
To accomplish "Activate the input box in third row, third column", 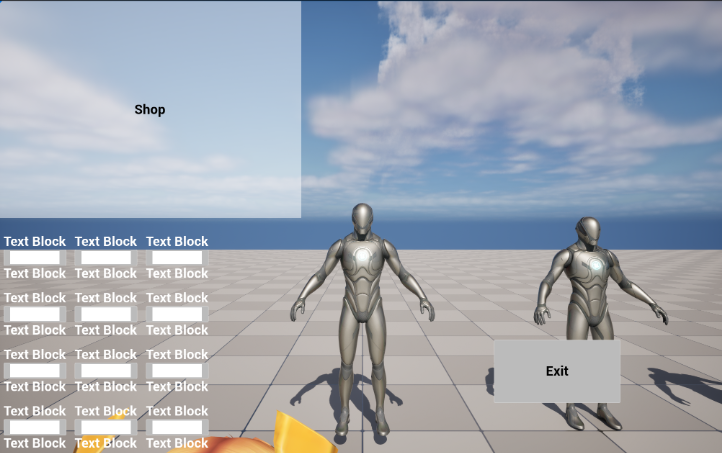I will pyautogui.click(x=177, y=371).
